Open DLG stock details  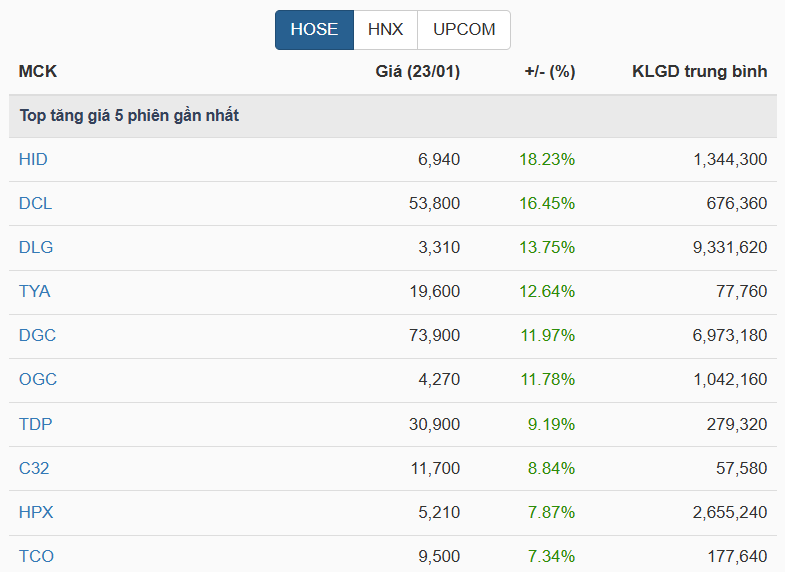(x=35, y=247)
